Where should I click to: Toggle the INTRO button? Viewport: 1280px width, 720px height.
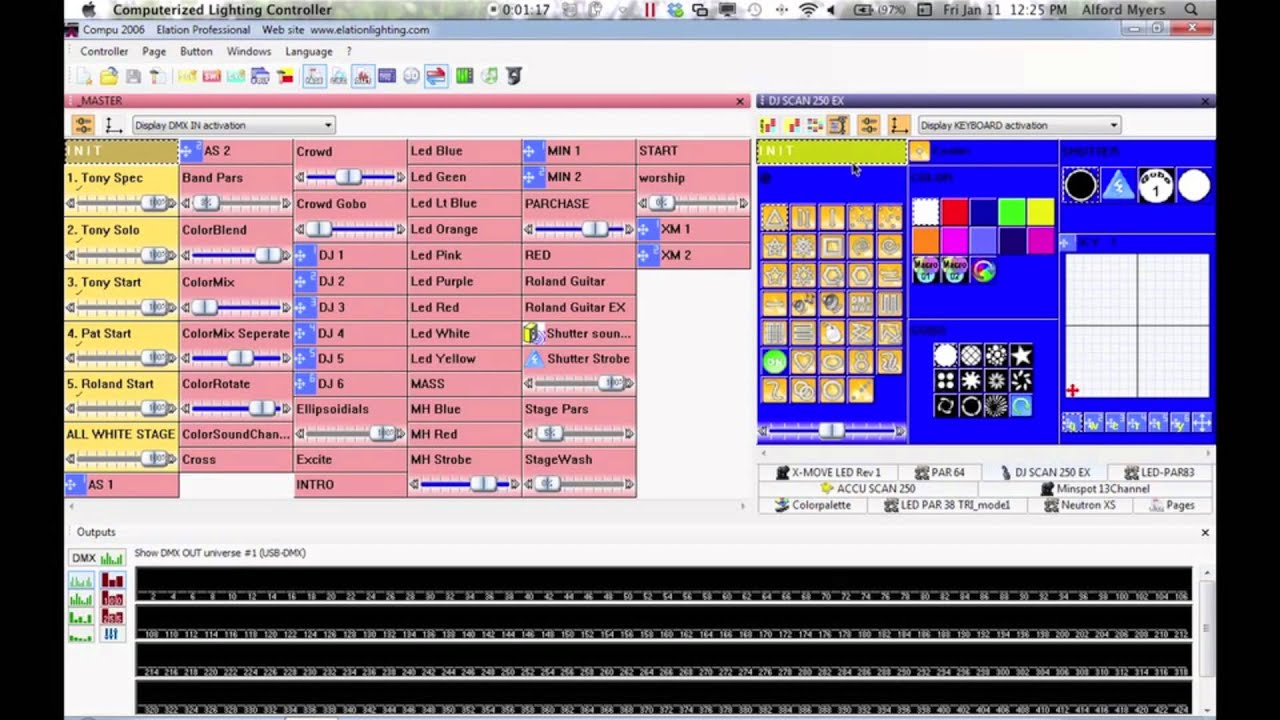[350, 485]
